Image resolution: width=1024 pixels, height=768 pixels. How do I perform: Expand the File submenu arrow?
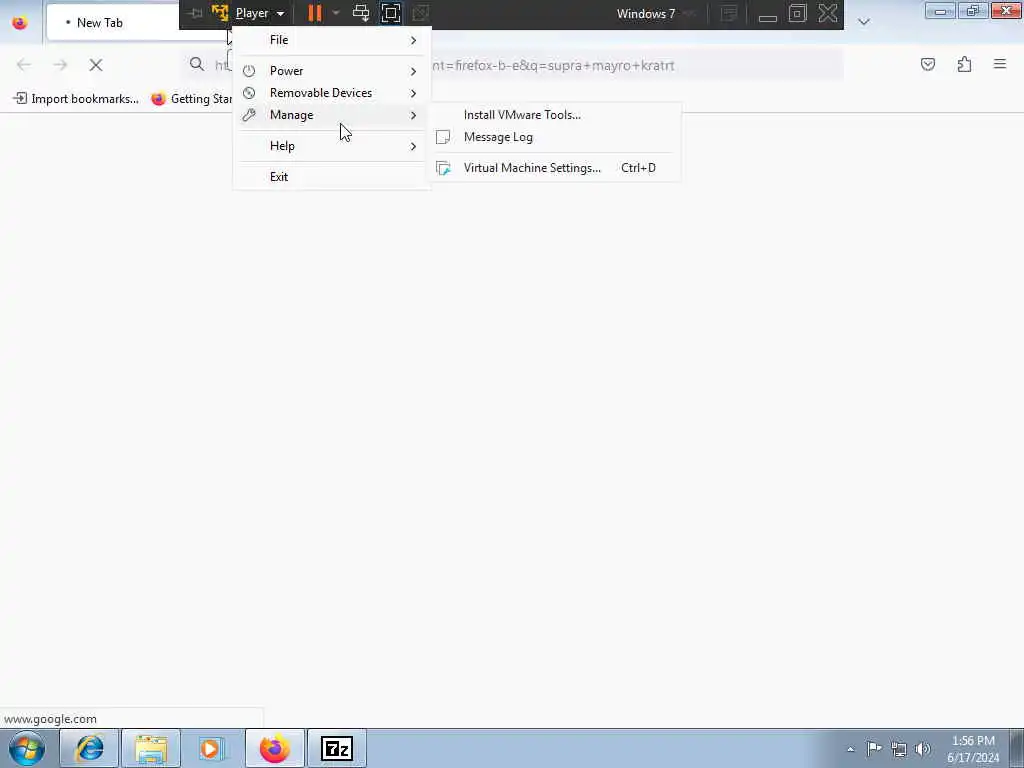pos(413,40)
